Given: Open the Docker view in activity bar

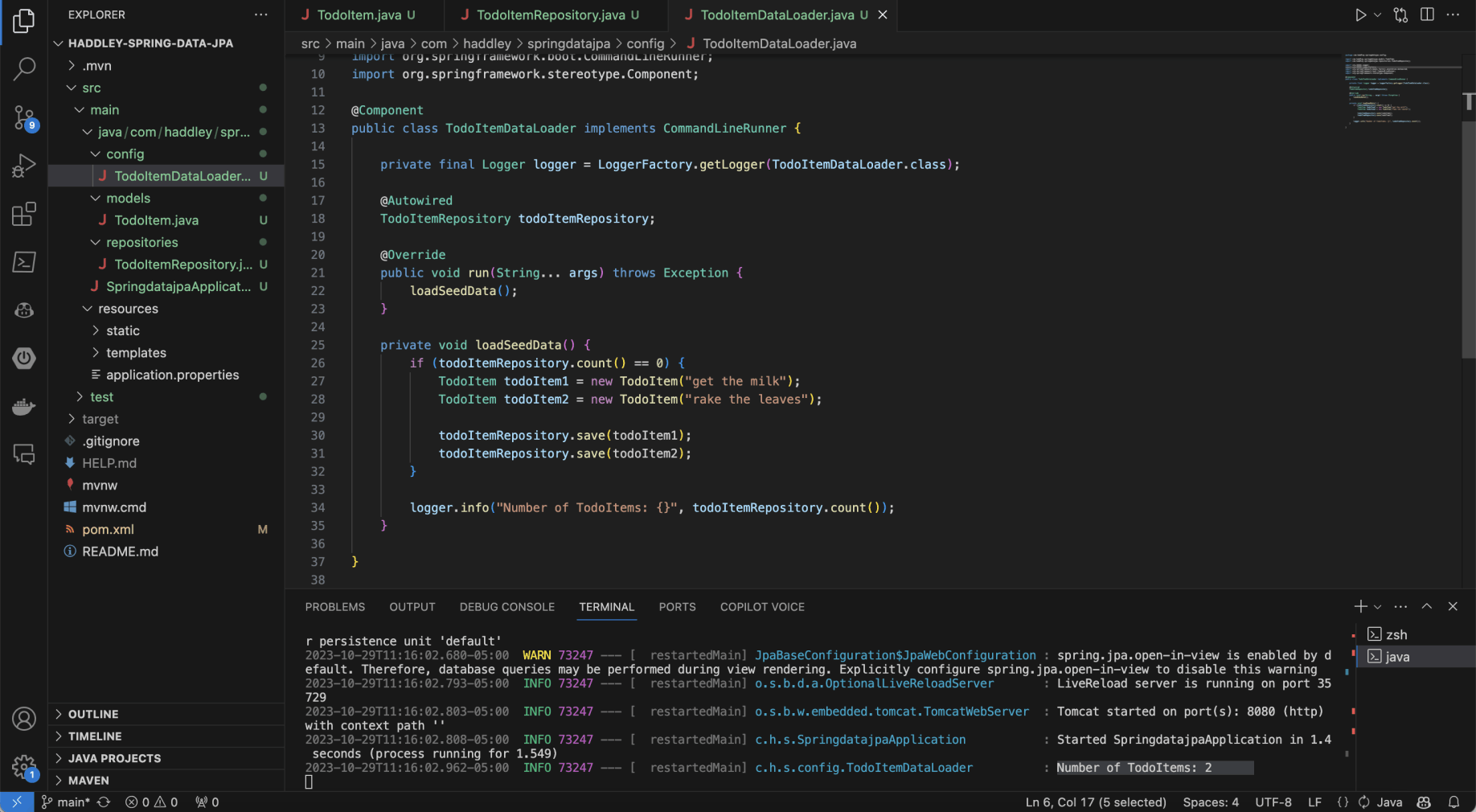Looking at the screenshot, I should tap(24, 406).
